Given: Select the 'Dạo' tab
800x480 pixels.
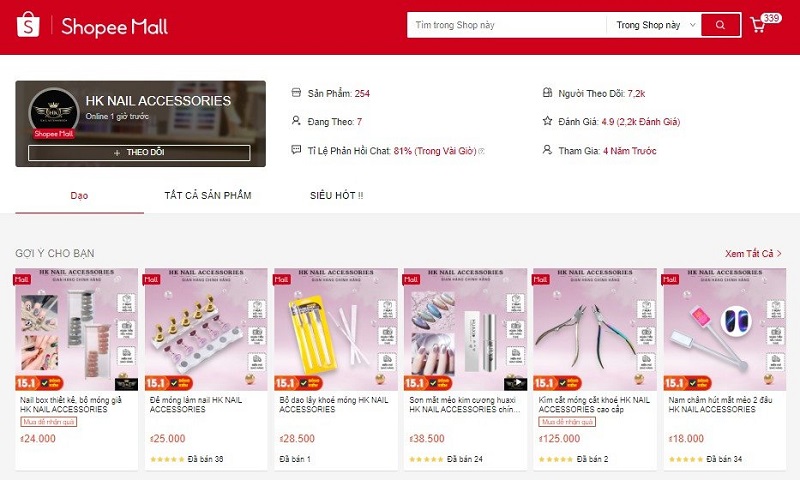Looking at the screenshot, I should point(79,195).
